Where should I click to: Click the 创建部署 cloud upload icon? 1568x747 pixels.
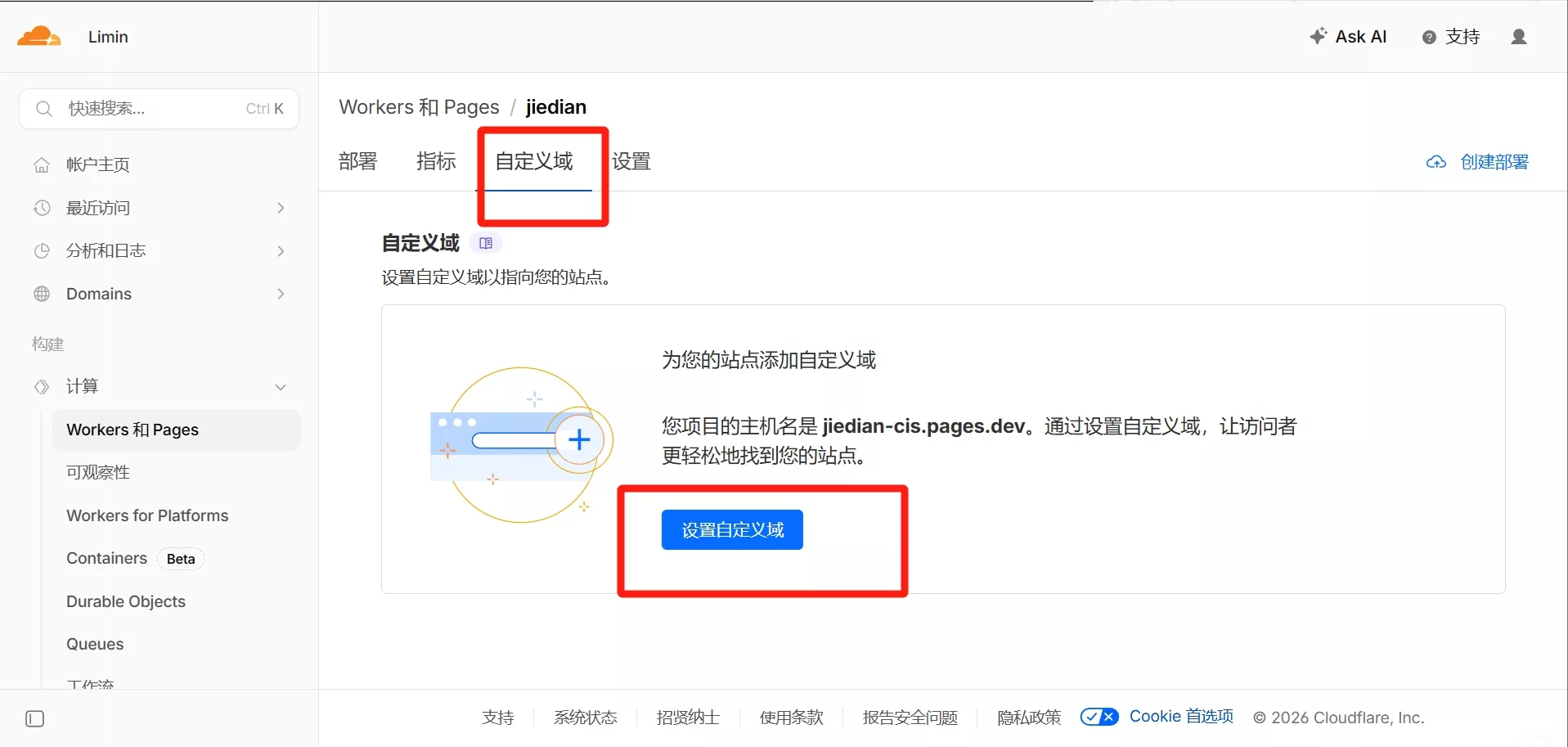[1436, 162]
